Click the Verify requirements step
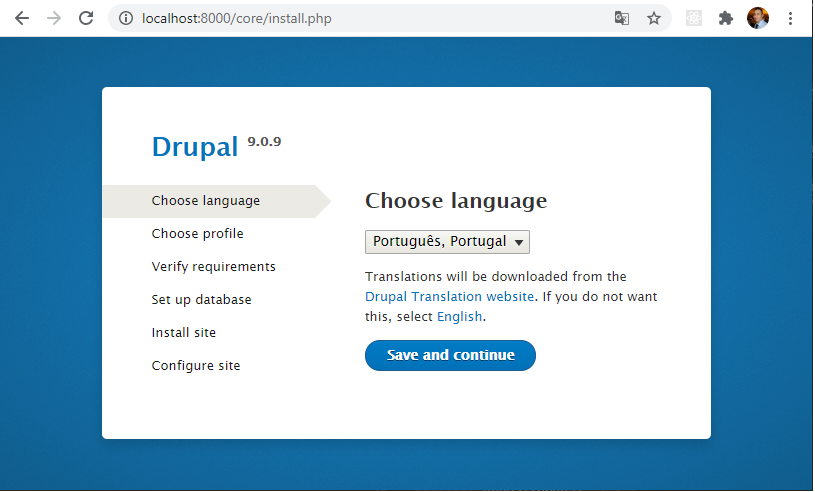The height and width of the screenshot is (492, 815). click(x=214, y=267)
